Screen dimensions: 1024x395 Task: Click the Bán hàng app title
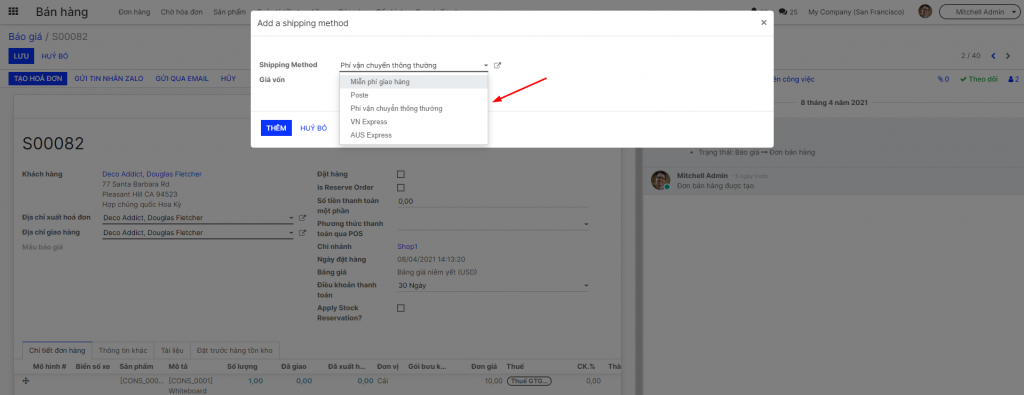pos(62,12)
